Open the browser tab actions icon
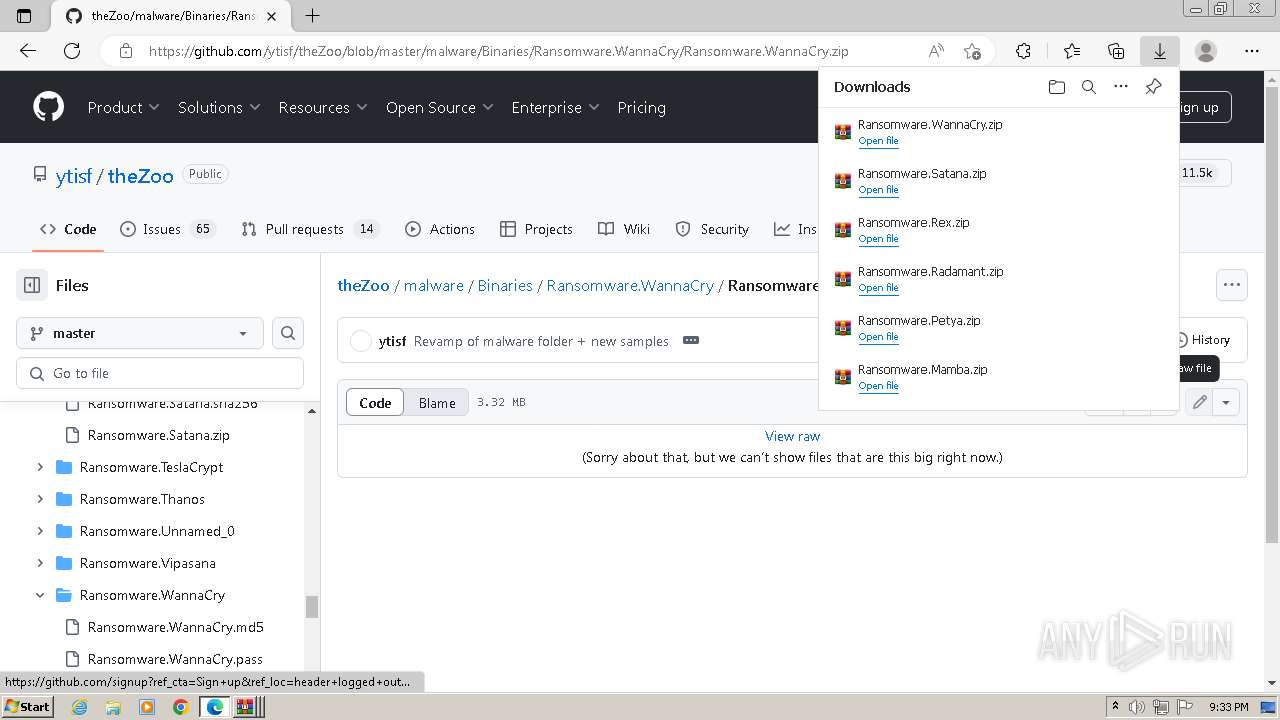Screen dimensions: 1280x720 click(25, 16)
